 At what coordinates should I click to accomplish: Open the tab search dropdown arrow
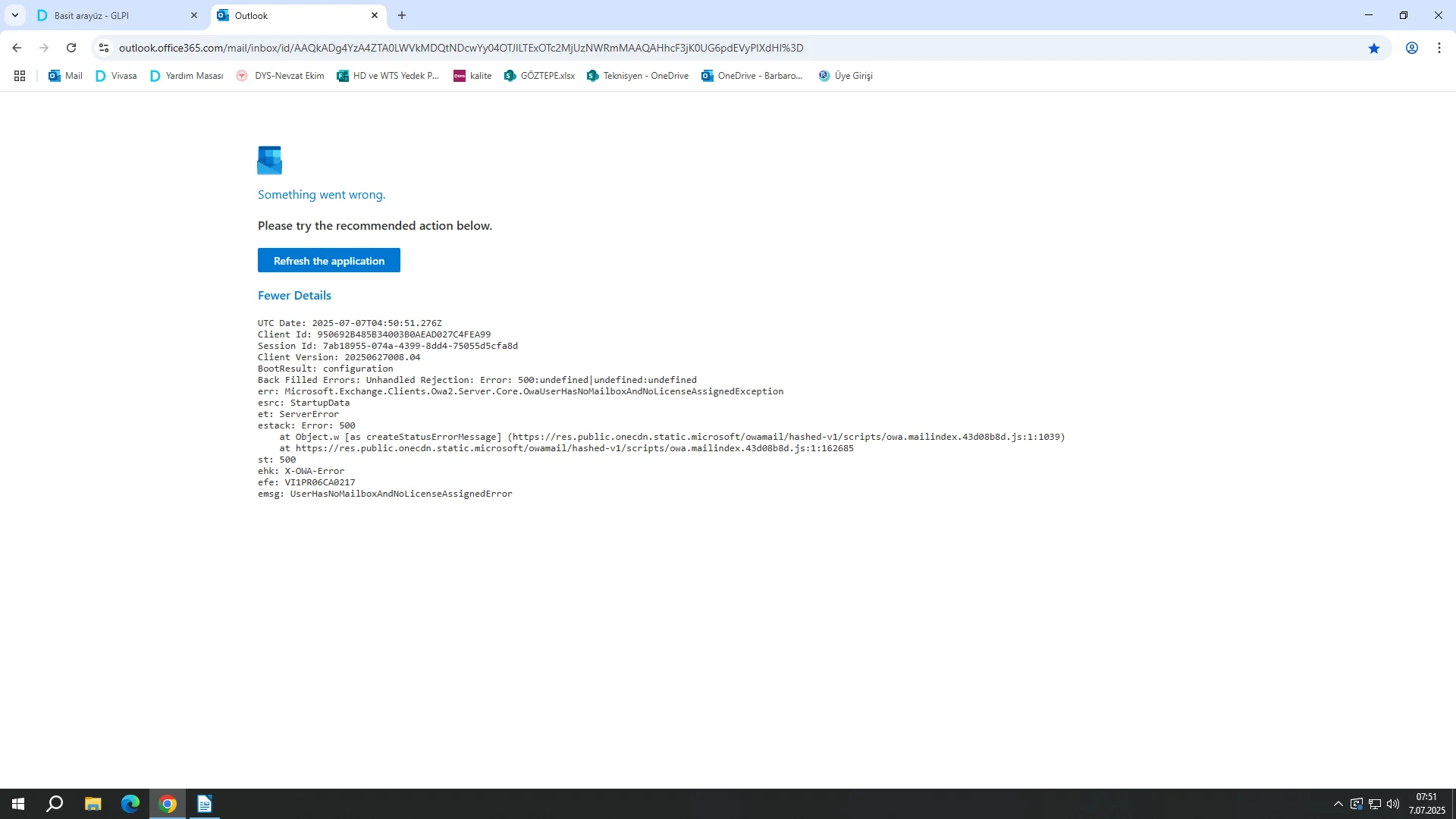[14, 15]
